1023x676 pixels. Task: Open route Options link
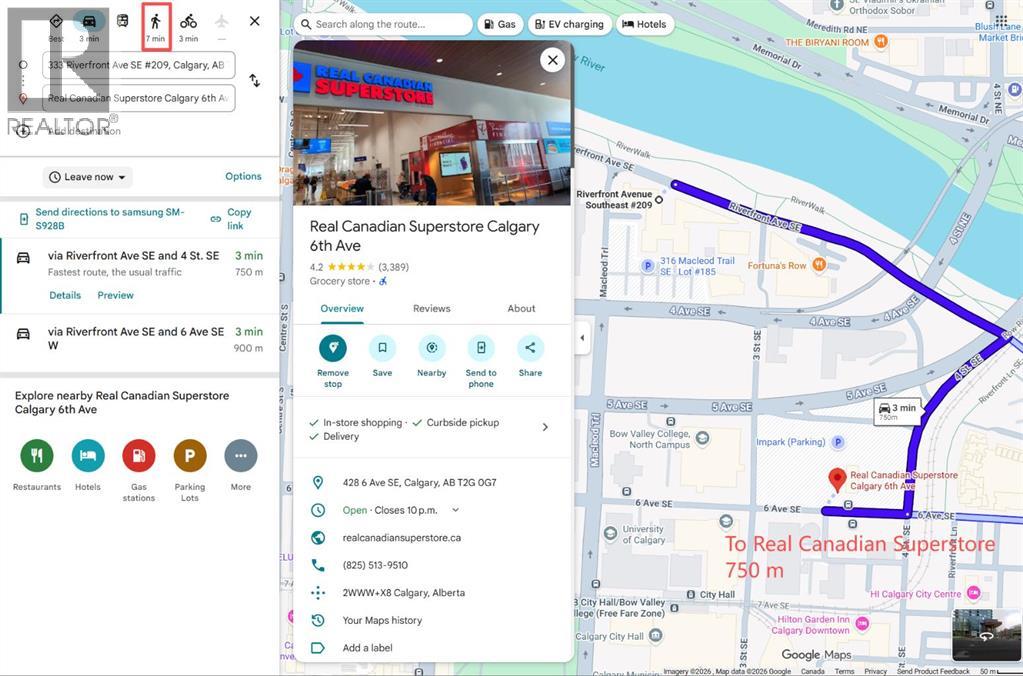(x=243, y=176)
